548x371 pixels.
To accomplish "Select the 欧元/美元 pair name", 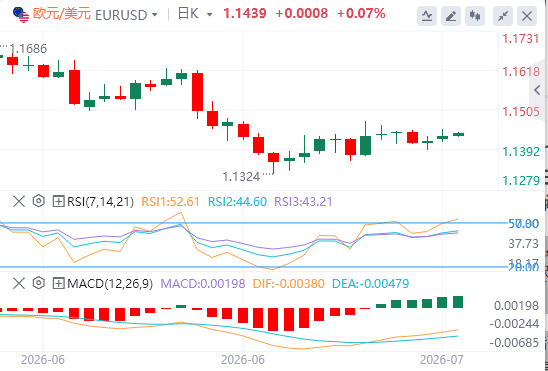I will point(62,14).
